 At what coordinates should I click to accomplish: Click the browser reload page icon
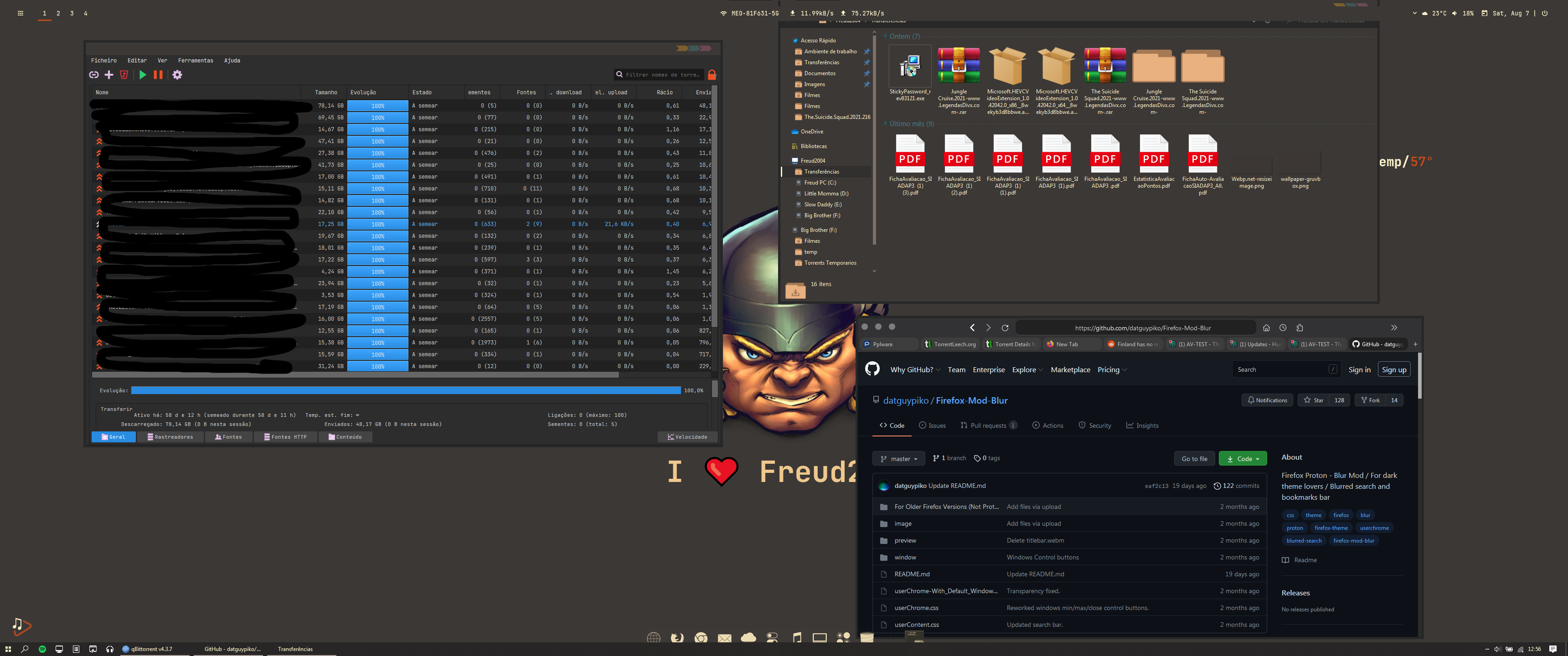tap(1005, 328)
